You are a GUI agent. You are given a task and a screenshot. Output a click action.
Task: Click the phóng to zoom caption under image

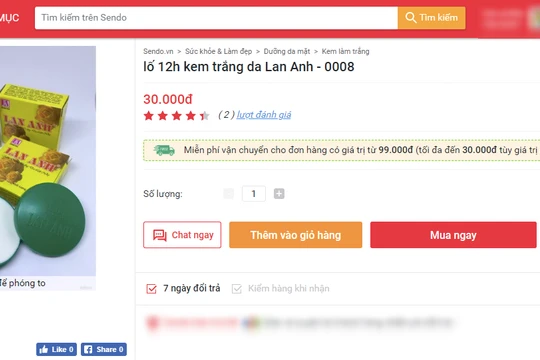coord(23,283)
